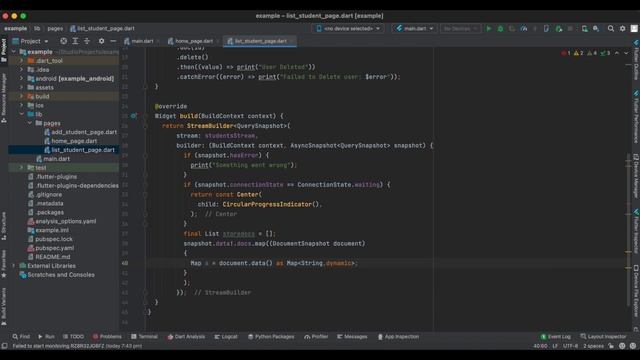This screenshot has height=360, width=640.
Task: Open README.md in project tree
Action: point(49,257)
